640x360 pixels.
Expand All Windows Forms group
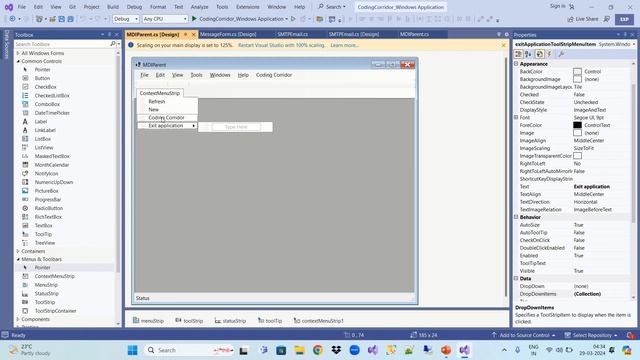tap(18, 53)
